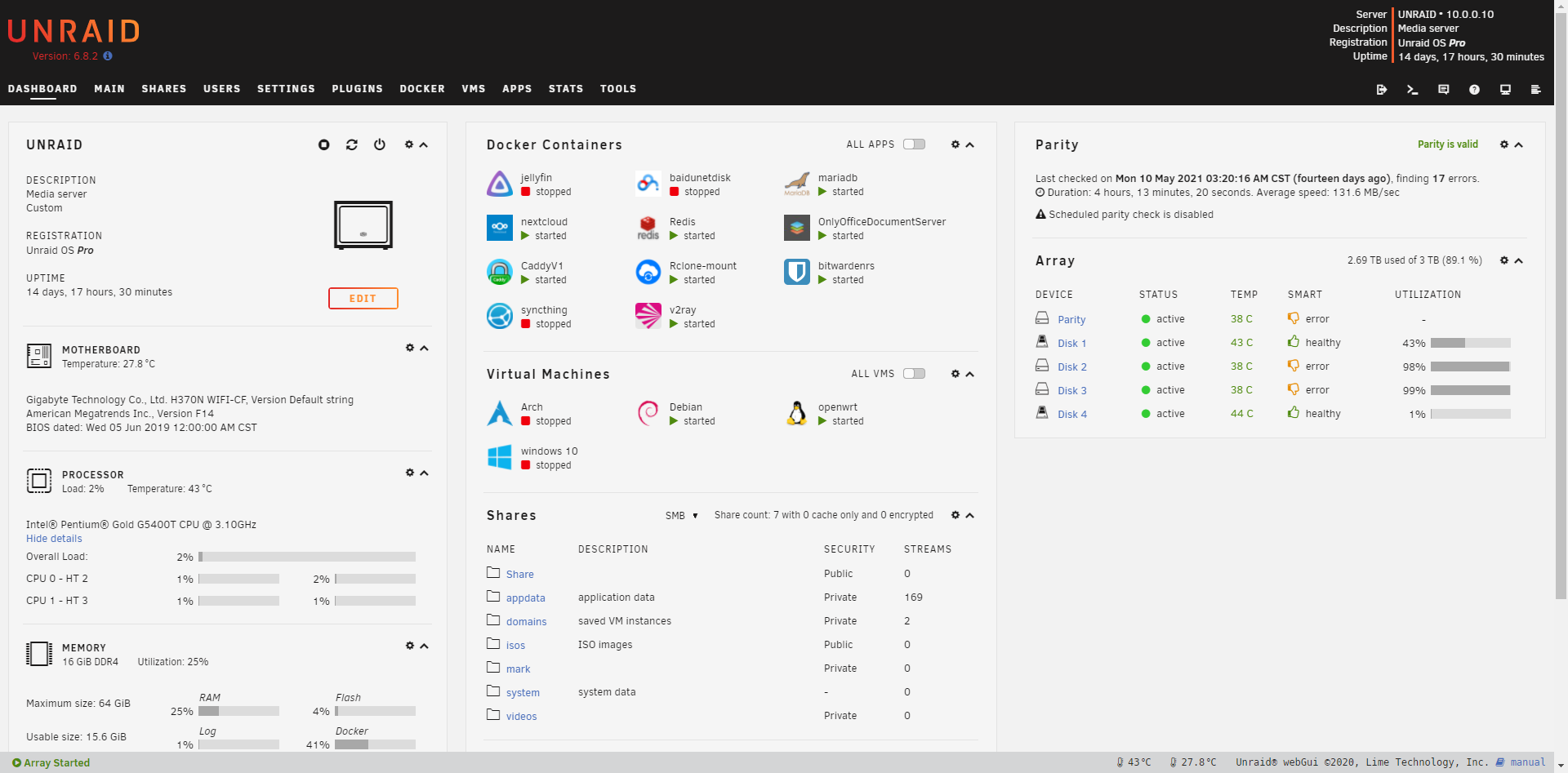Click the stop array icon in UNRAID panel
Screen dimensions: 1568x773
tap(324, 144)
